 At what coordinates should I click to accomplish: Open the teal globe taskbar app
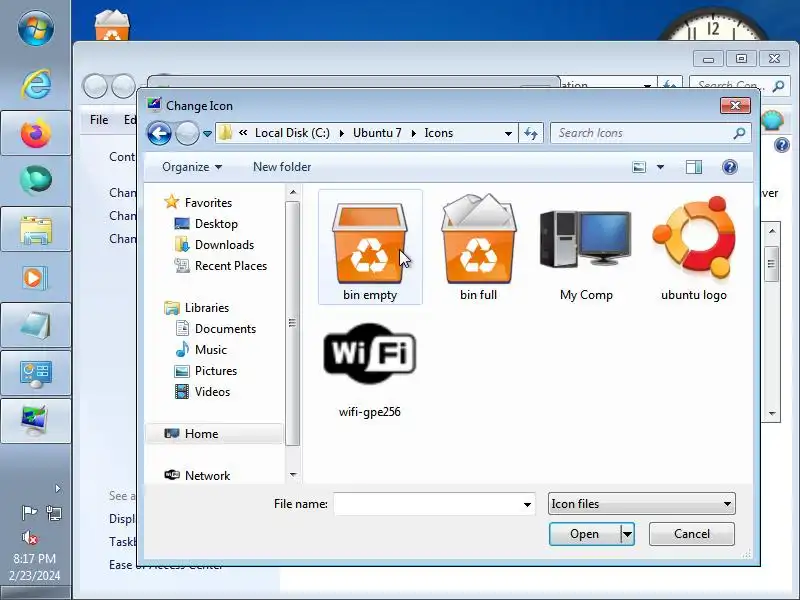(36, 181)
